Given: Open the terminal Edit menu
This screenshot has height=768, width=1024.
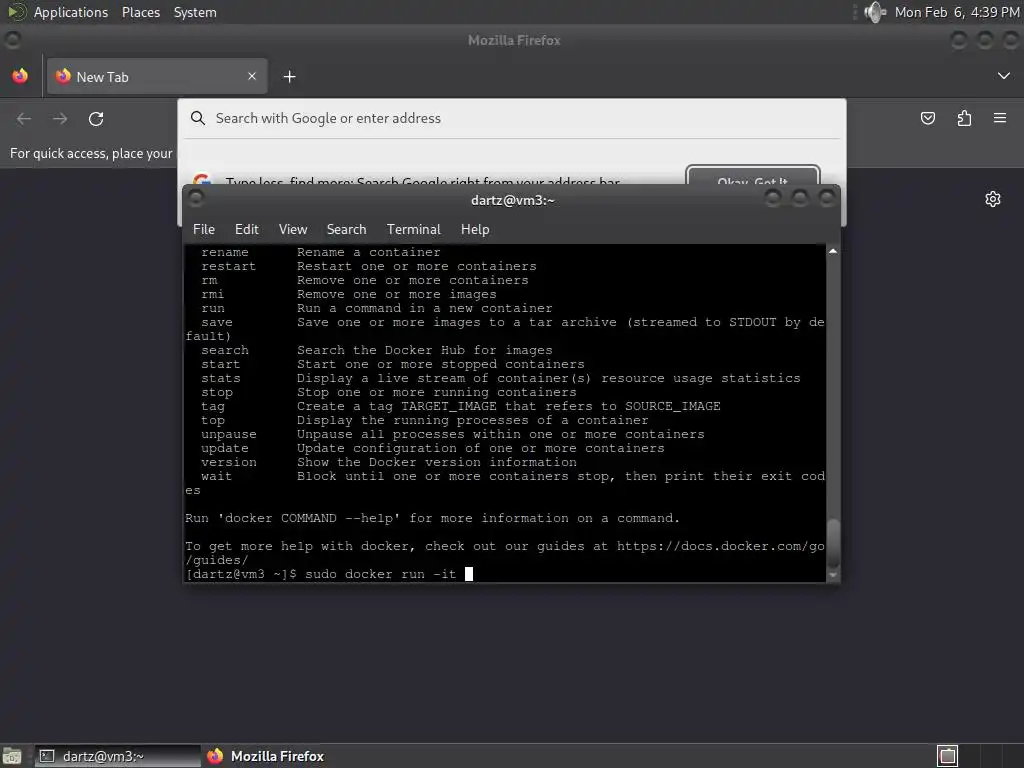Looking at the screenshot, I should click(x=247, y=229).
